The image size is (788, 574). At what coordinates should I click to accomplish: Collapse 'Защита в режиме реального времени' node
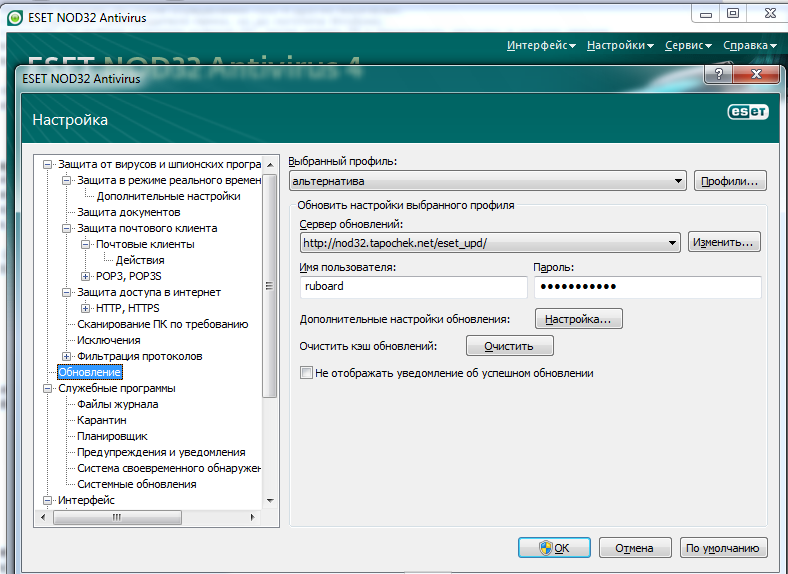66,180
